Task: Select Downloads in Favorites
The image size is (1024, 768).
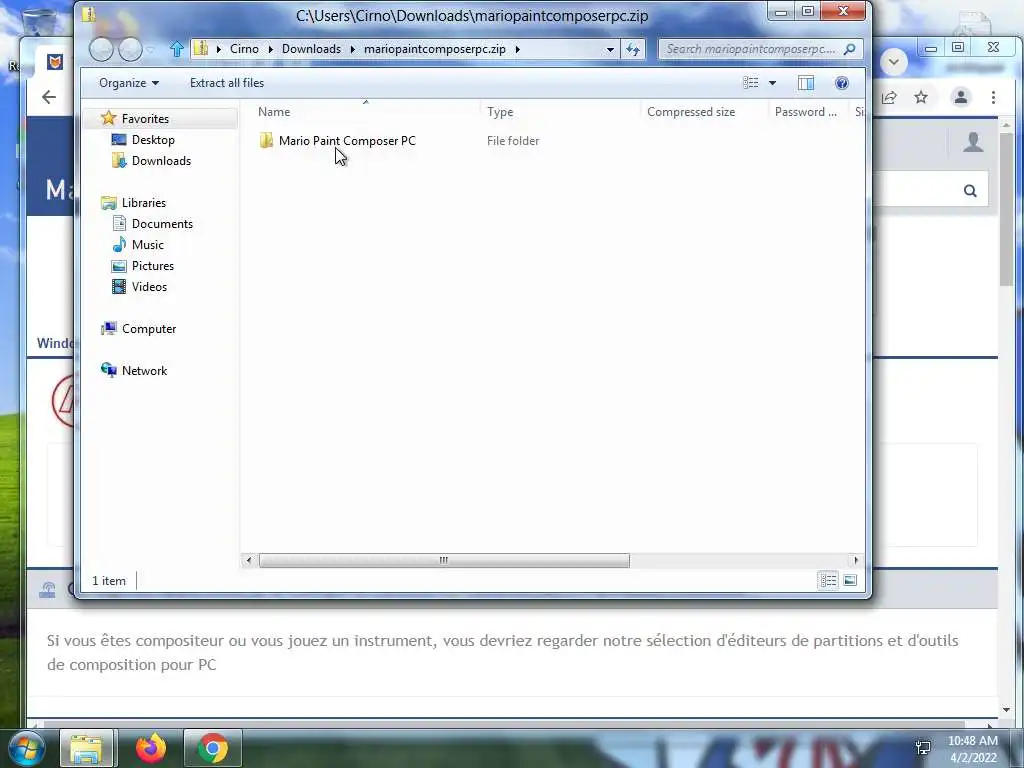Action: point(161,161)
